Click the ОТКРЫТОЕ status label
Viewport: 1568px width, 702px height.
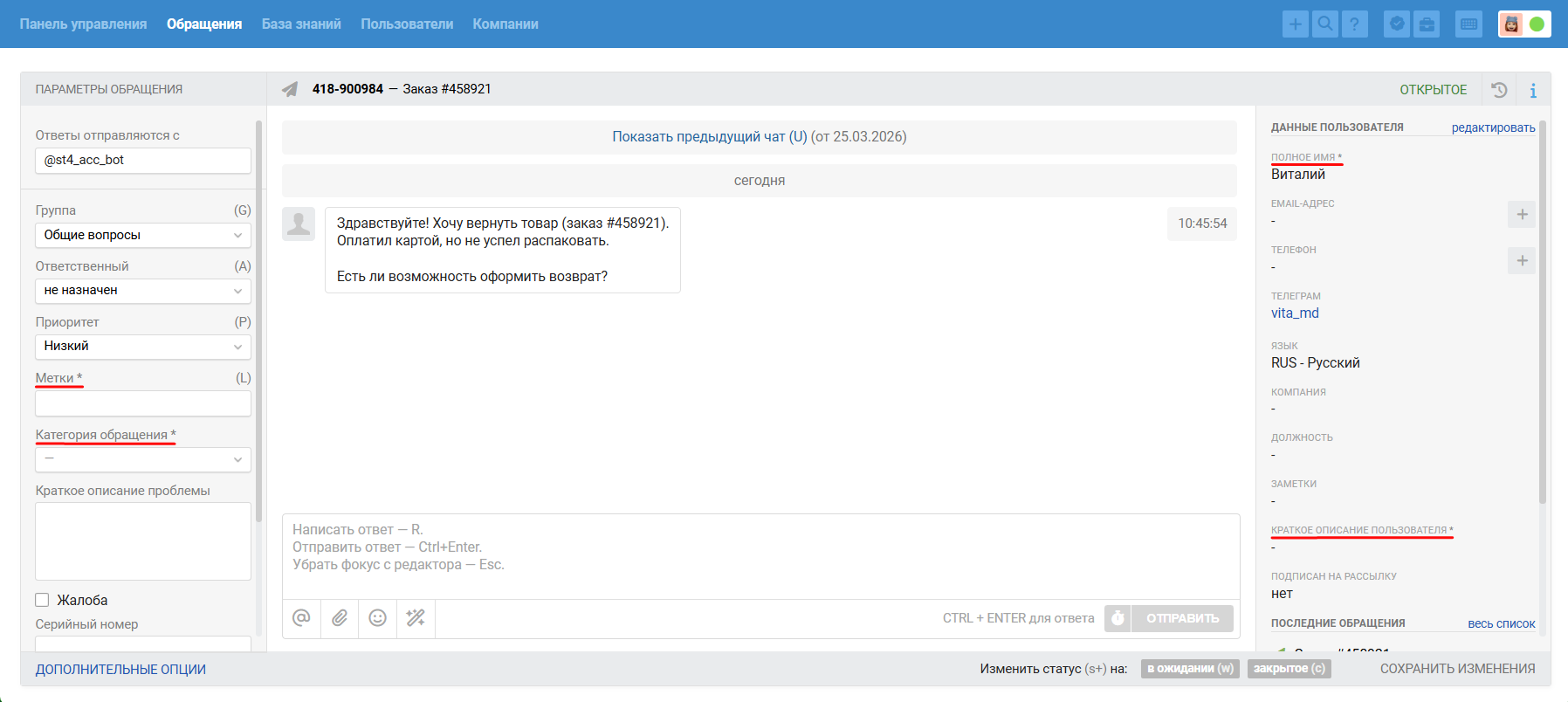(x=1433, y=90)
